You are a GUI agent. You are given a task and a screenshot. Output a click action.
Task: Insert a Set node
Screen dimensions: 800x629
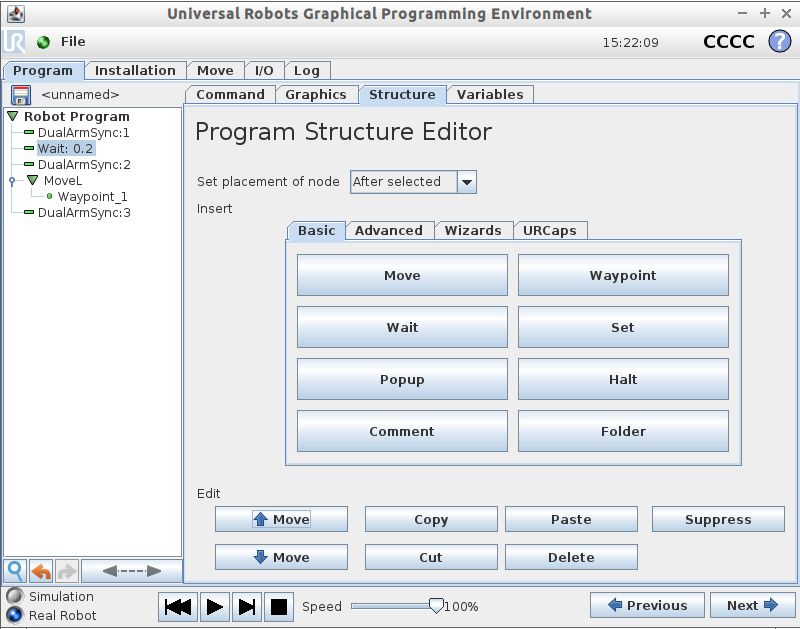click(623, 327)
